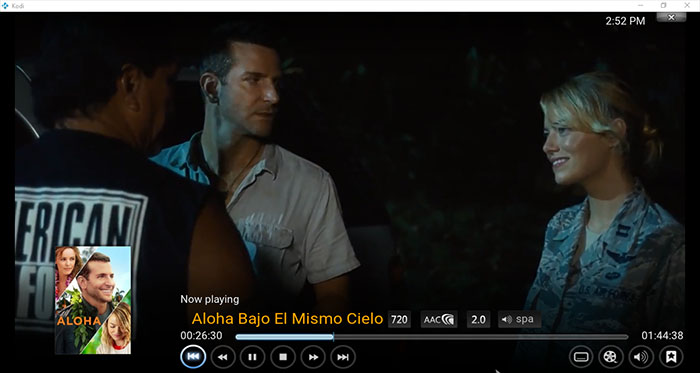The width and height of the screenshot is (700, 373).
Task: Click the Aloha movie poster thumbnail
Action: point(93,300)
